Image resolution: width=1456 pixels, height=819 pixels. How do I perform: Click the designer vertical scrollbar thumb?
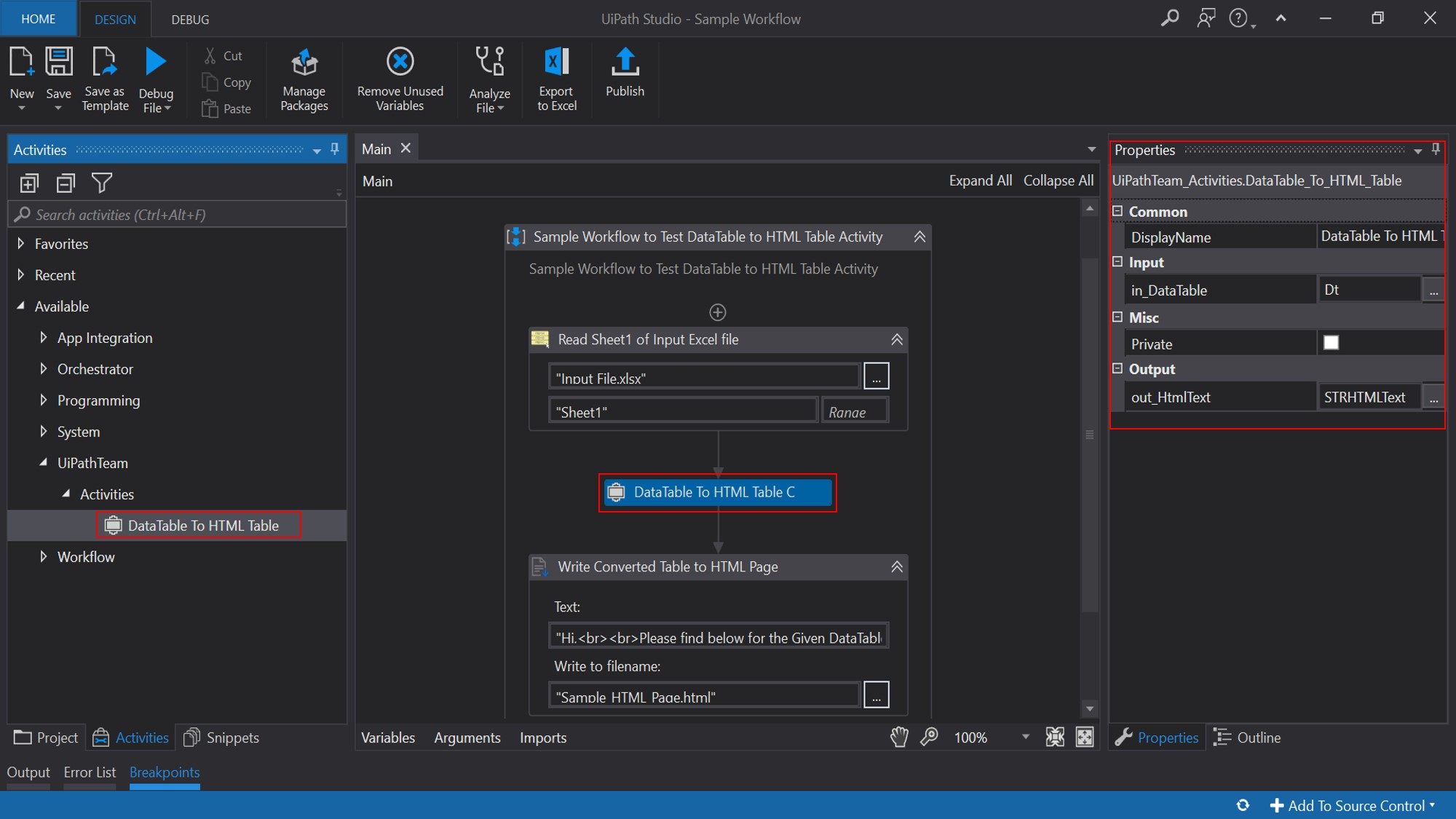(1089, 435)
